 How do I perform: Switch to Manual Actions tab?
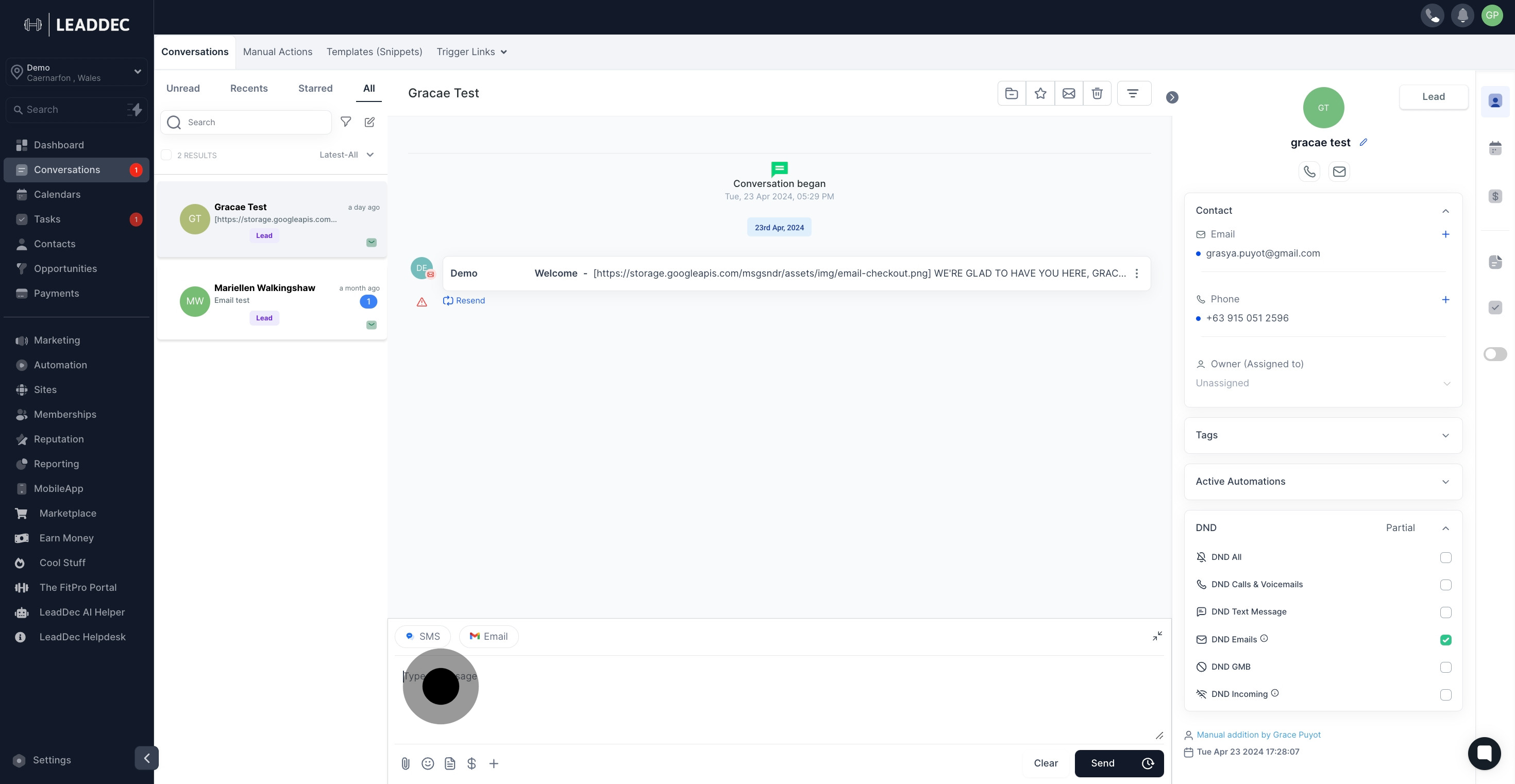point(278,52)
